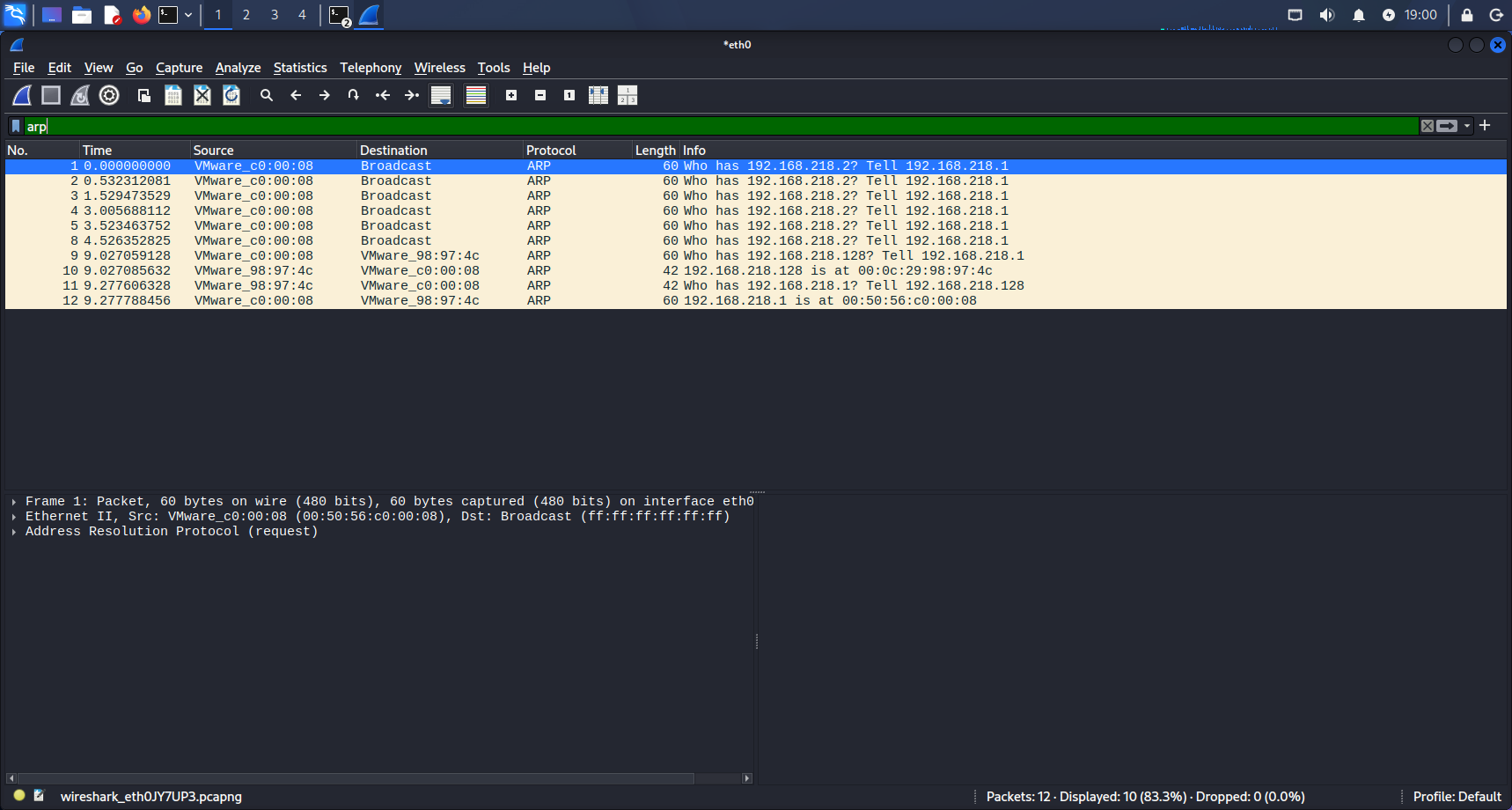Viewport: 1512px width, 810px height.
Task: Start capturing packets with the shark fin icon
Action: click(x=22, y=95)
